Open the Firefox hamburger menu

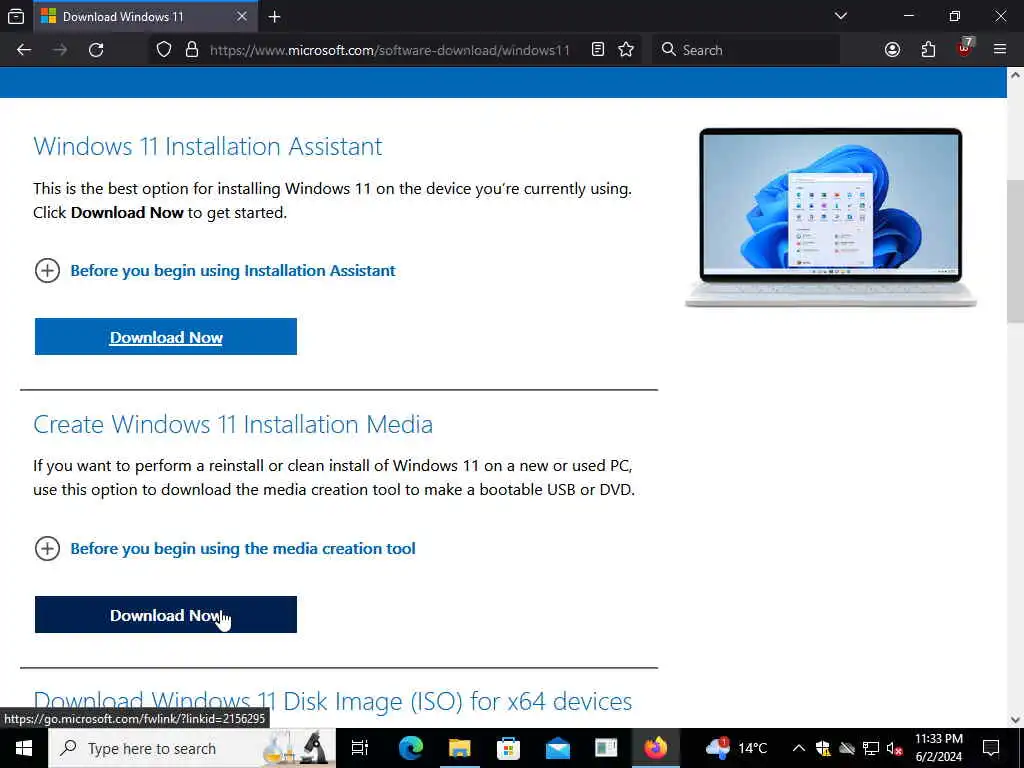(1000, 50)
